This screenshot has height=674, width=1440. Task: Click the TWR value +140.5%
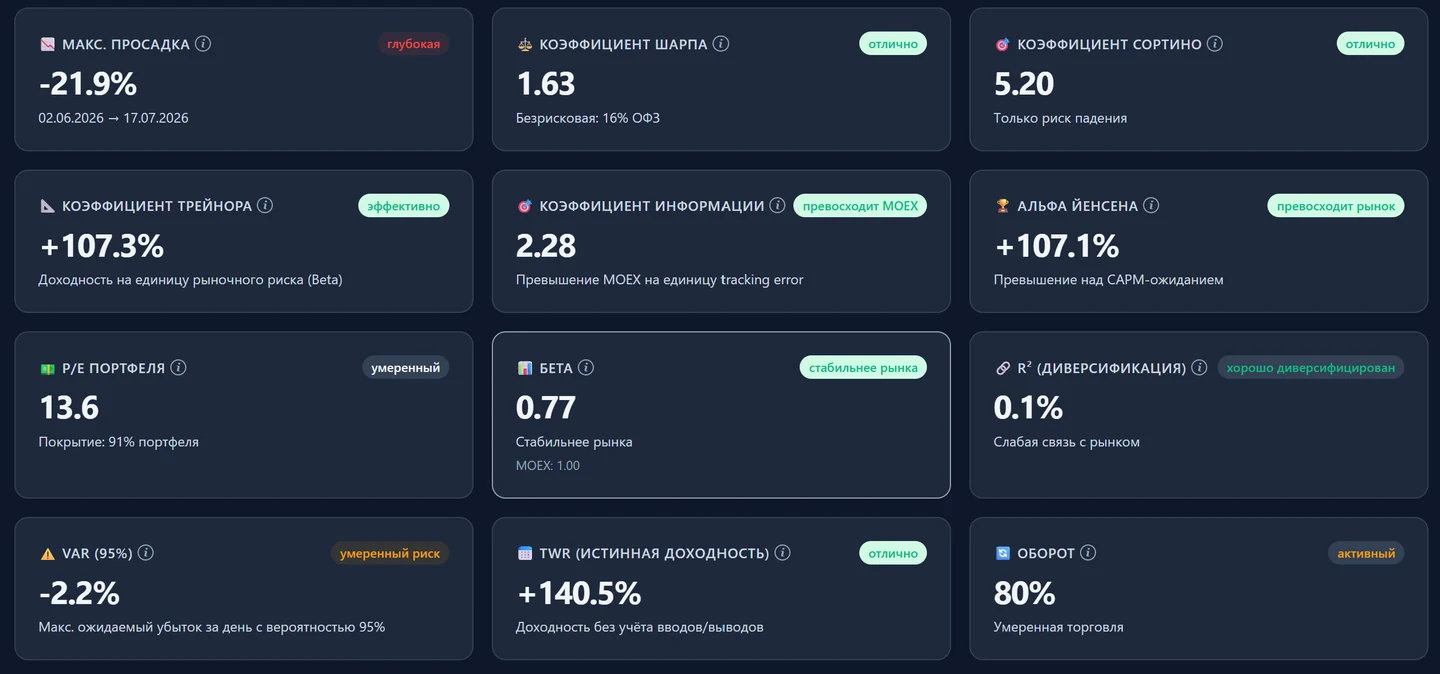point(579,594)
